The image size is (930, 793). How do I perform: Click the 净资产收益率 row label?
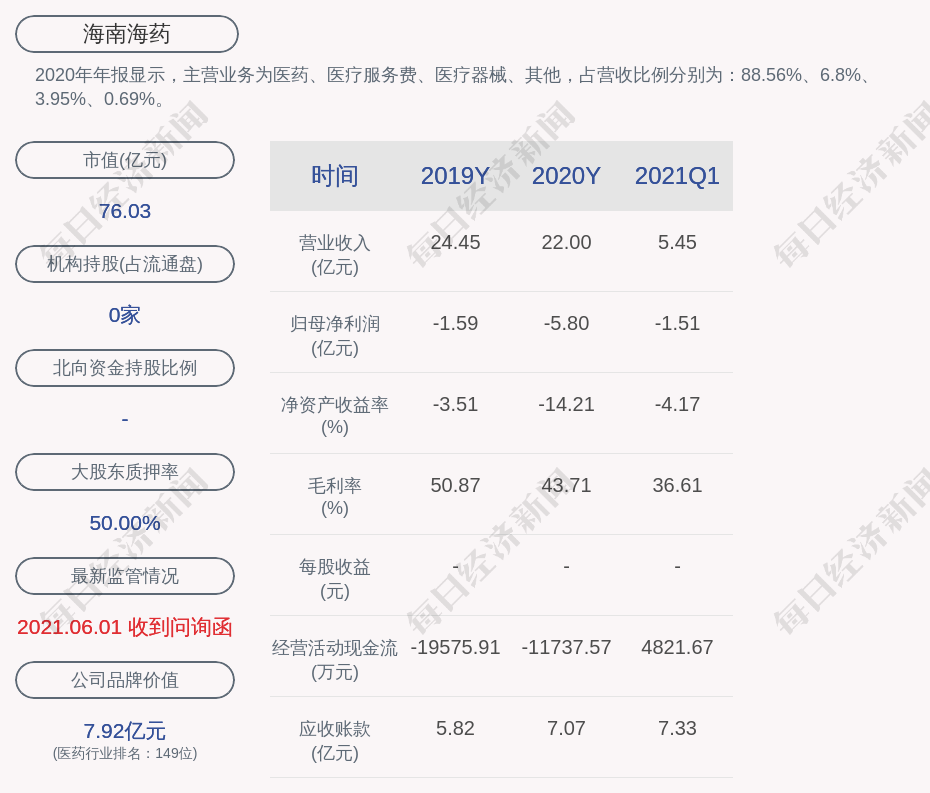pyautogui.click(x=335, y=415)
